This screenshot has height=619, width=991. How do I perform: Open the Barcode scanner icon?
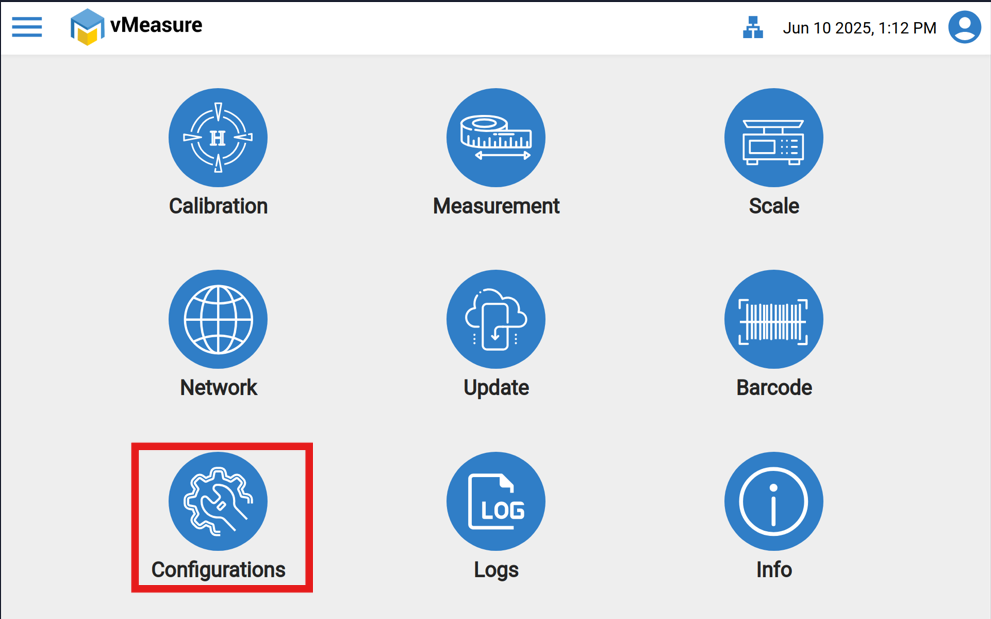(773, 320)
